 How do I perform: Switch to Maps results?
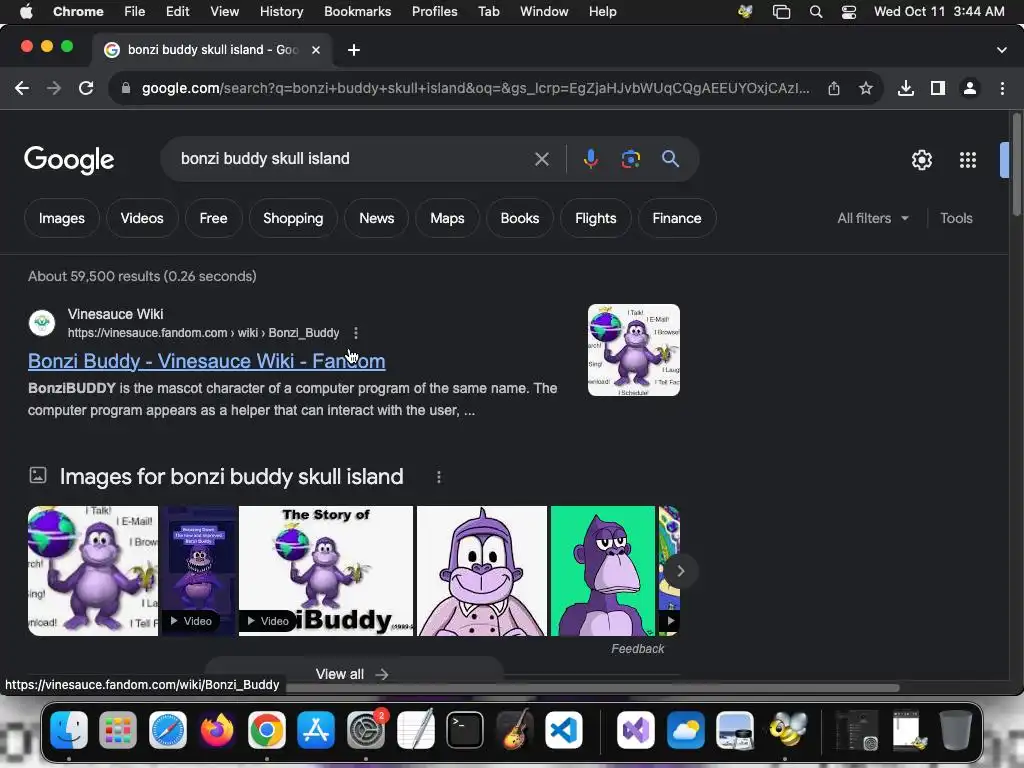(447, 218)
